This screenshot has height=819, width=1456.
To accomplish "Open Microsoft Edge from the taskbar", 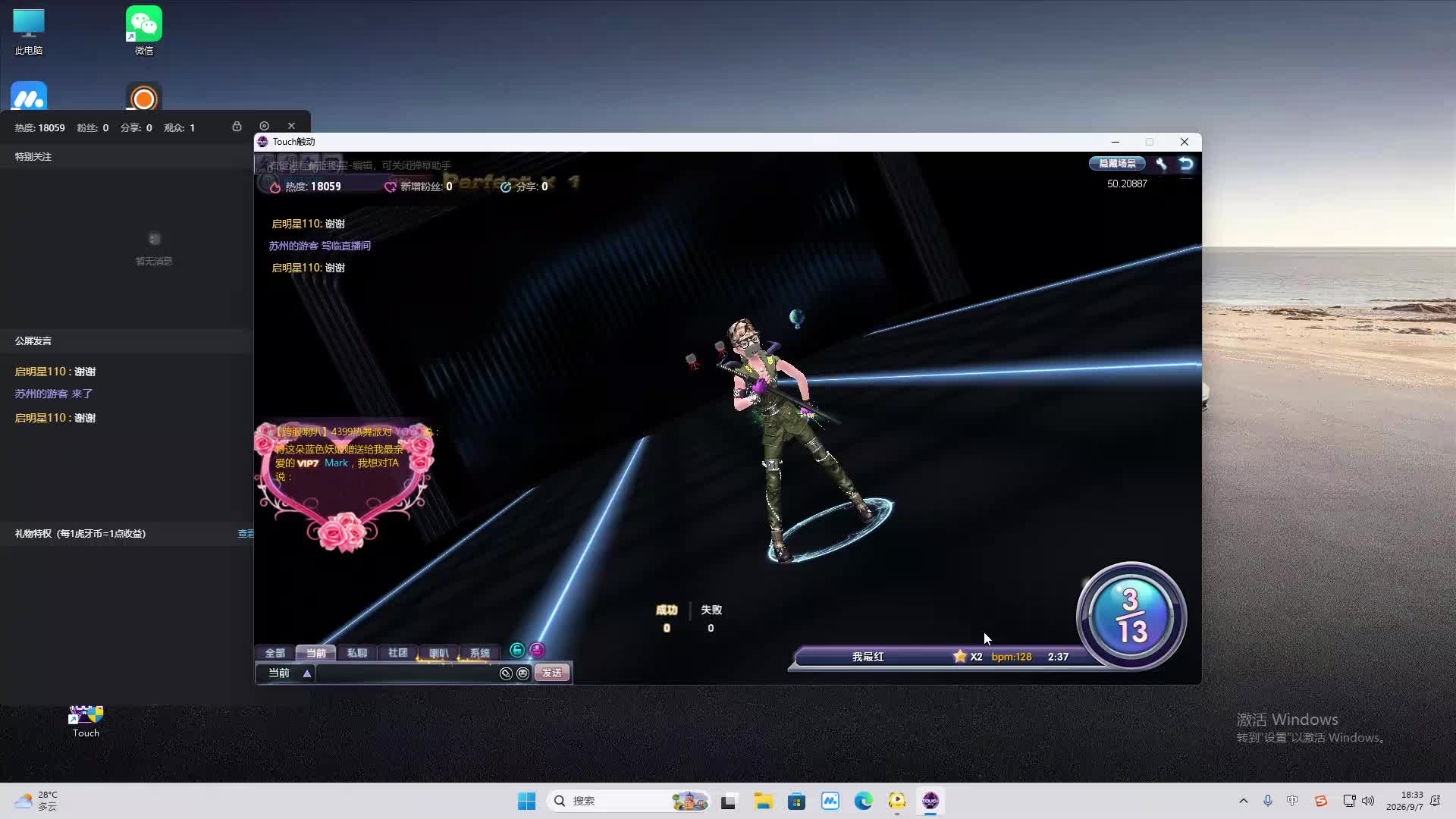I will coord(863,801).
